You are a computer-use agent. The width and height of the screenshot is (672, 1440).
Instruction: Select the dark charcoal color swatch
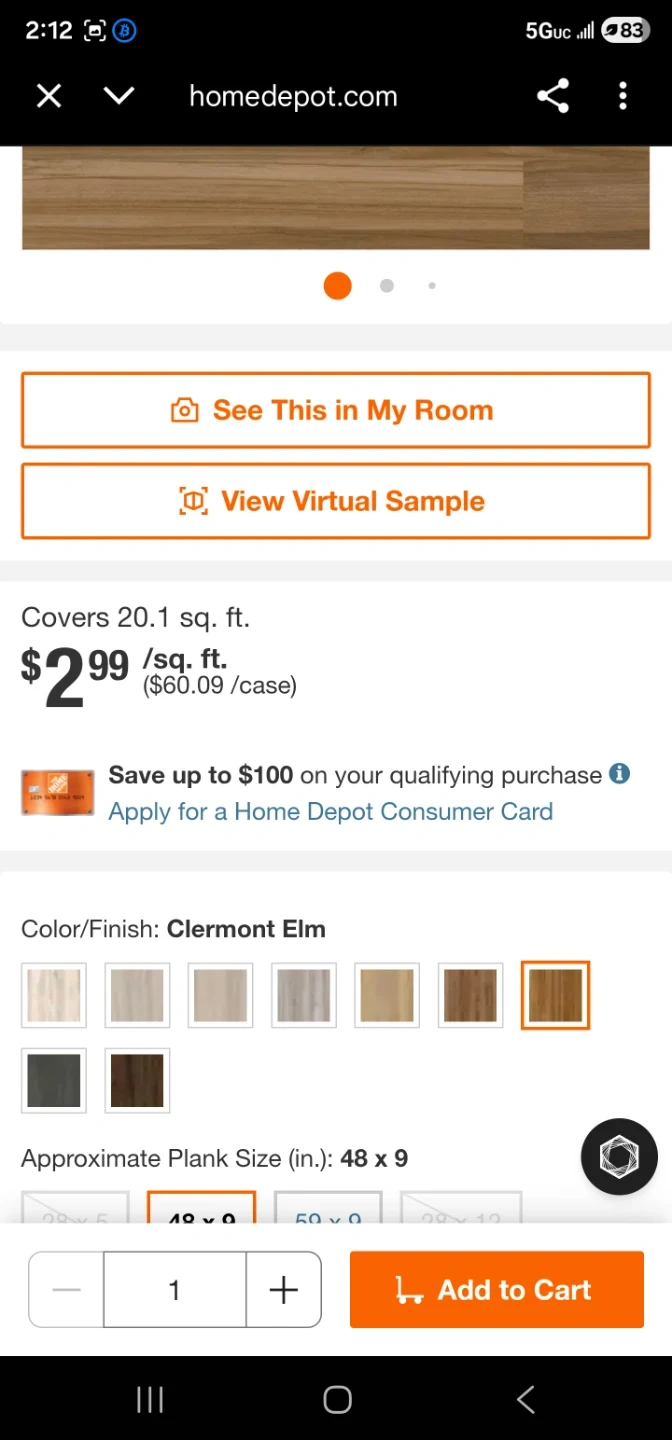(54, 1080)
